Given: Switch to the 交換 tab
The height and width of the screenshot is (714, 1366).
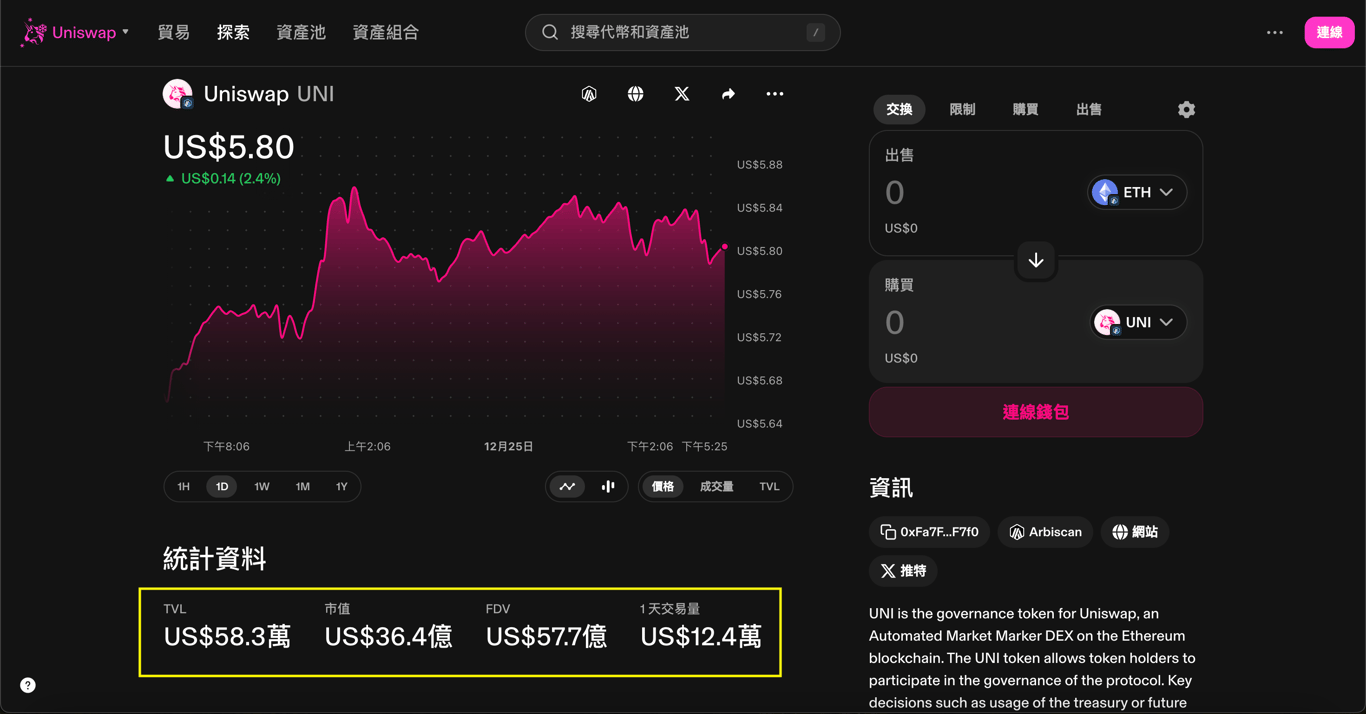Looking at the screenshot, I should click(x=899, y=110).
